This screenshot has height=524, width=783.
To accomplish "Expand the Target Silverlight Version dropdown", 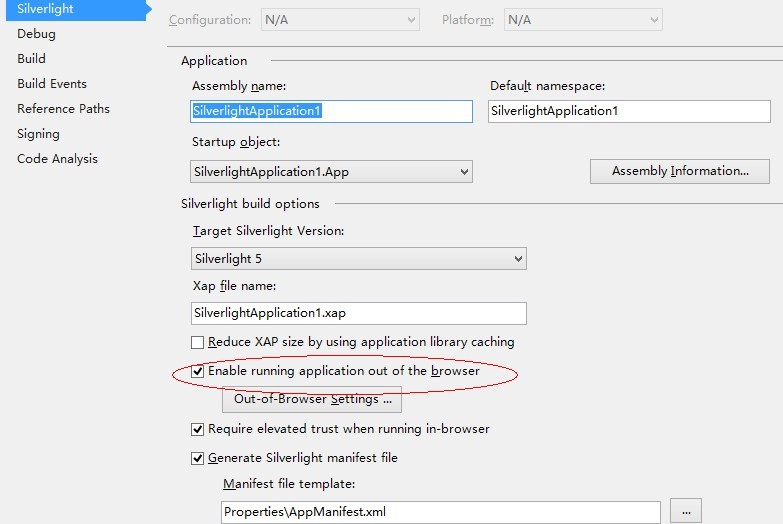I will (x=359, y=259).
